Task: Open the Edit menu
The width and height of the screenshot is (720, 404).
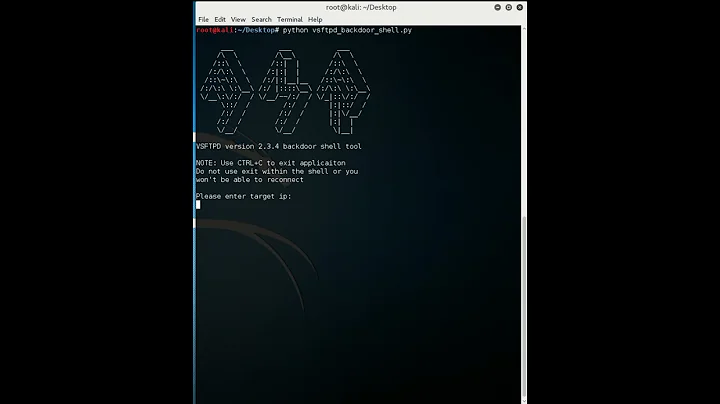Action: point(219,19)
